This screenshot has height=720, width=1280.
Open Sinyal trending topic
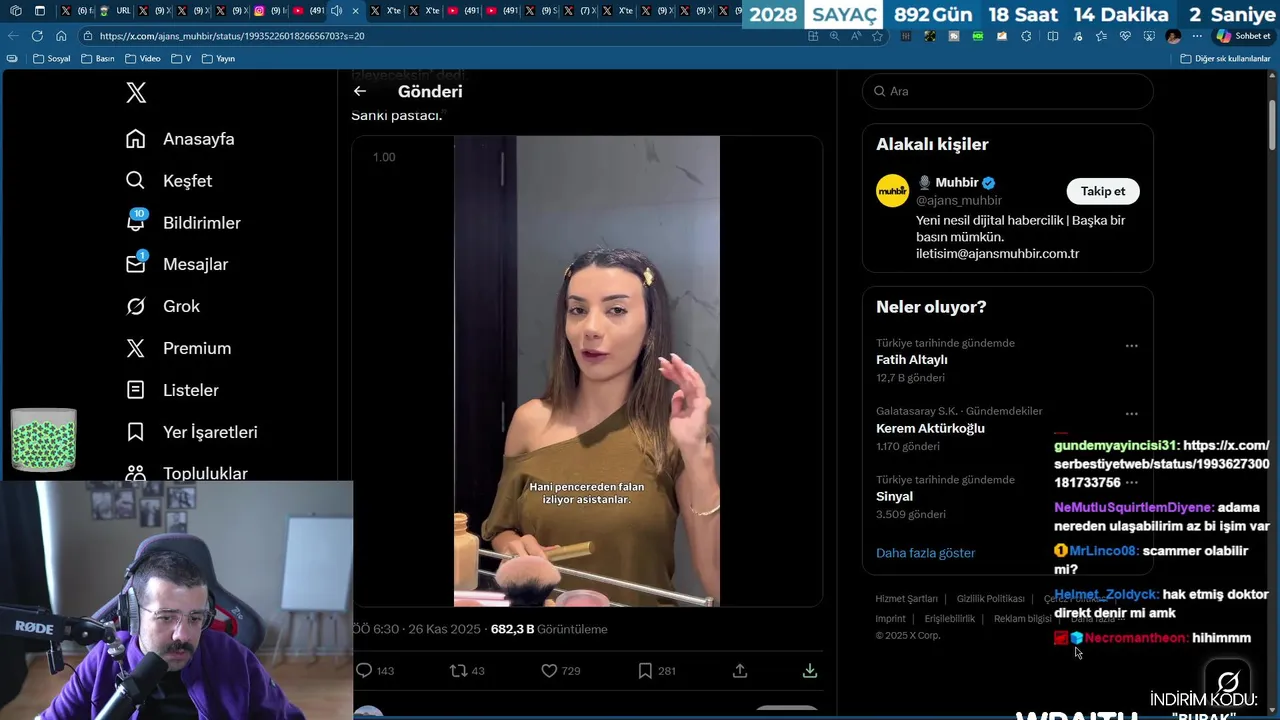(894, 496)
